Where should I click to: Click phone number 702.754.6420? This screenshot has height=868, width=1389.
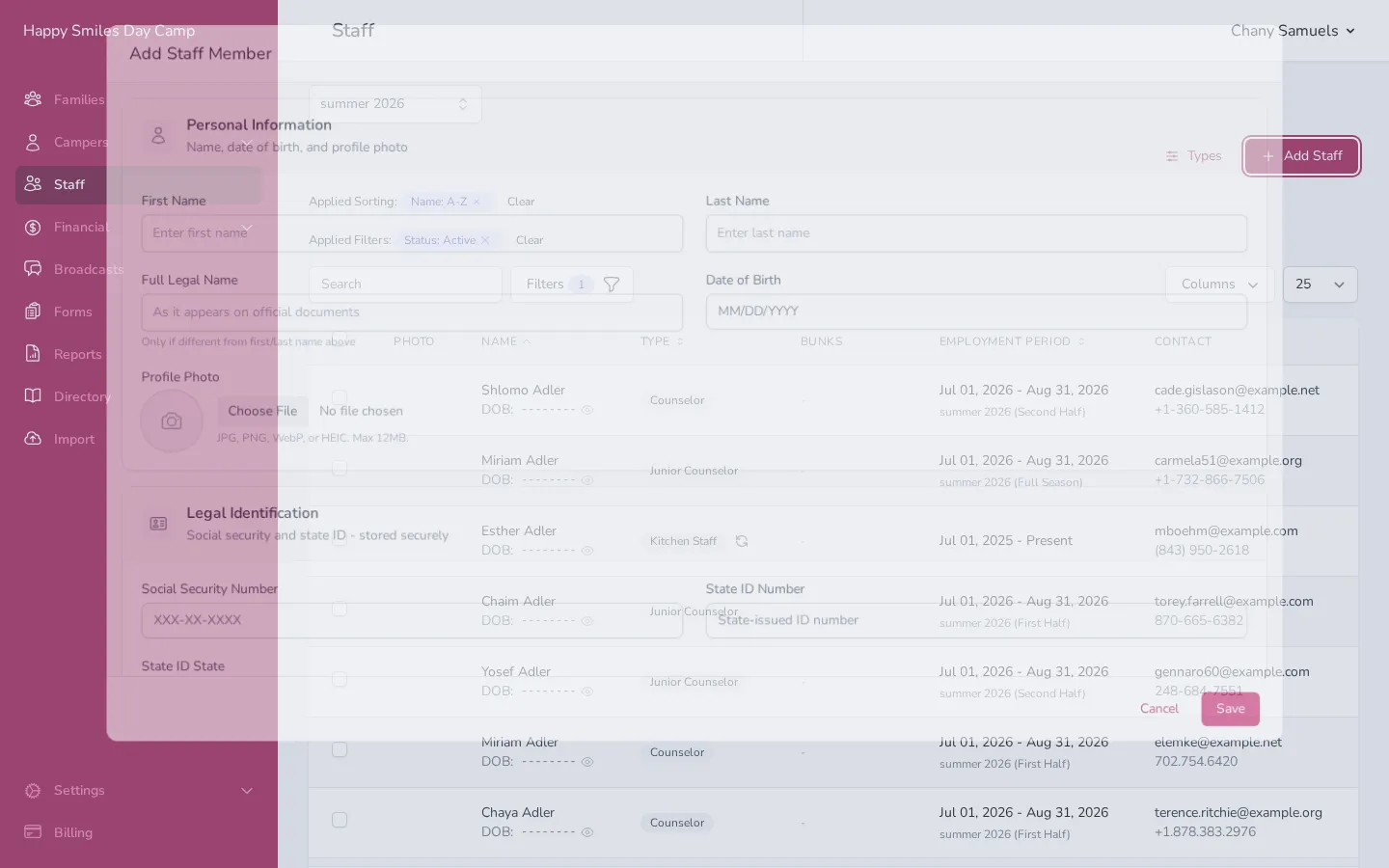tap(1196, 761)
